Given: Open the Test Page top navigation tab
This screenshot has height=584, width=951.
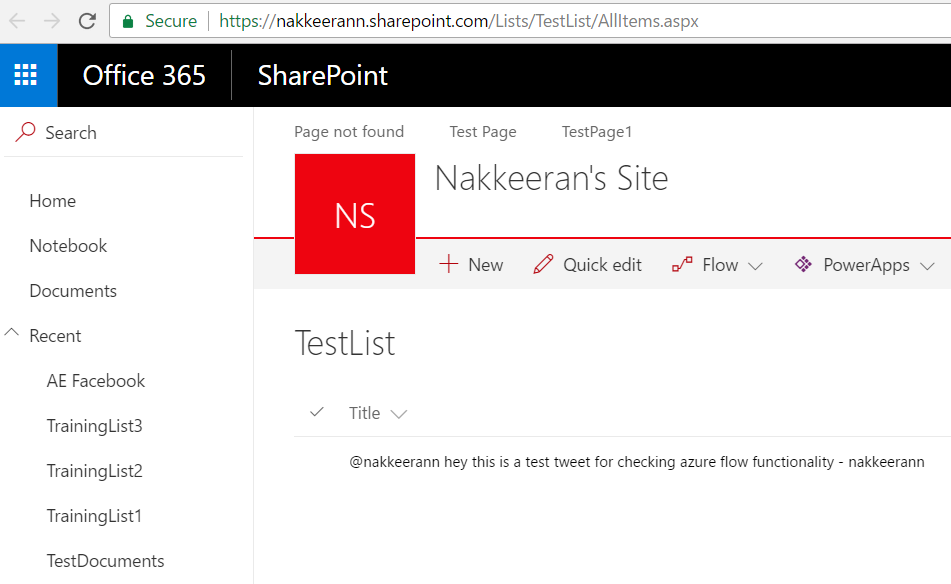Looking at the screenshot, I should (483, 132).
